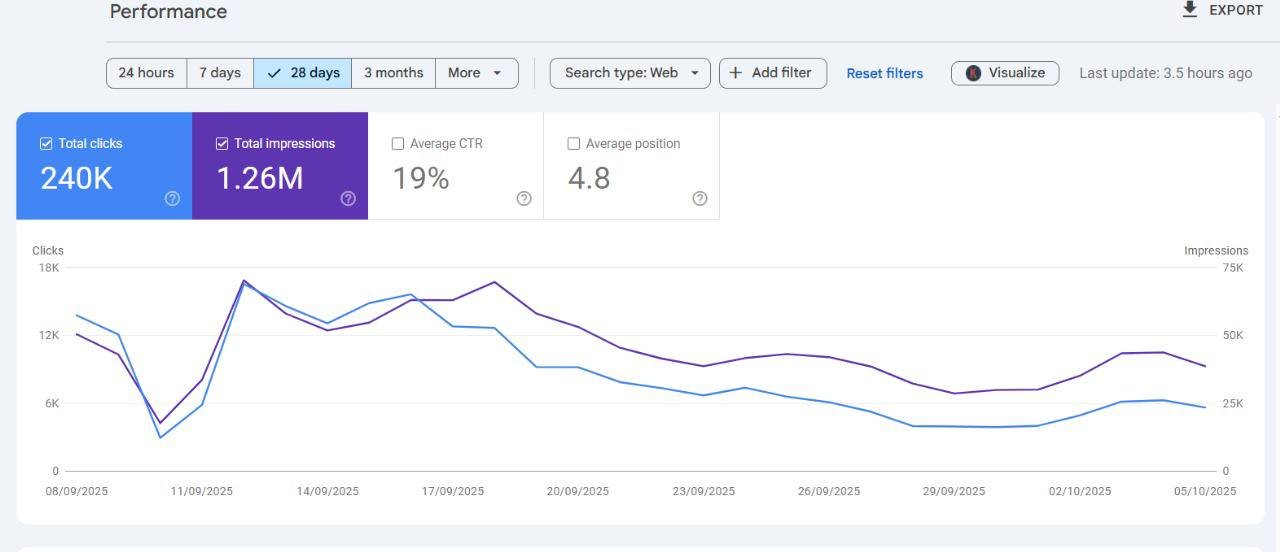Switch to the 3 months range
This screenshot has height=552, width=1280.
tap(393, 73)
